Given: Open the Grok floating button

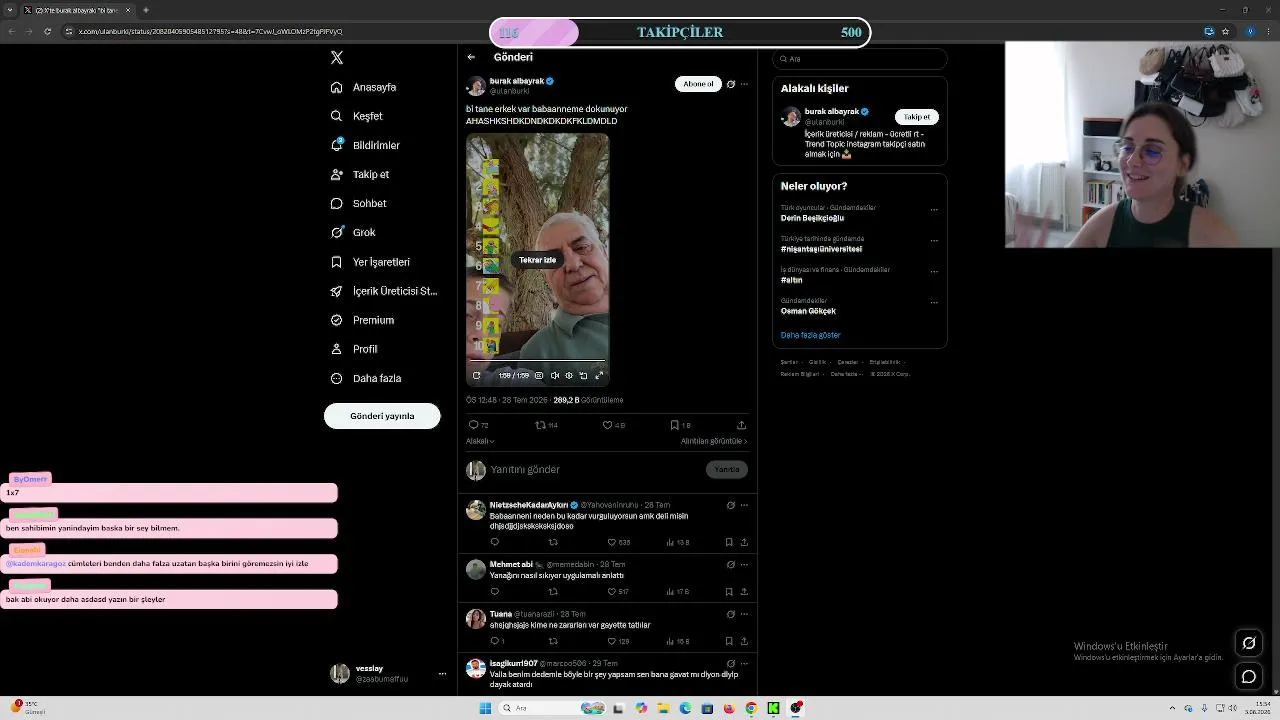Looking at the screenshot, I should pyautogui.click(x=1248, y=643).
